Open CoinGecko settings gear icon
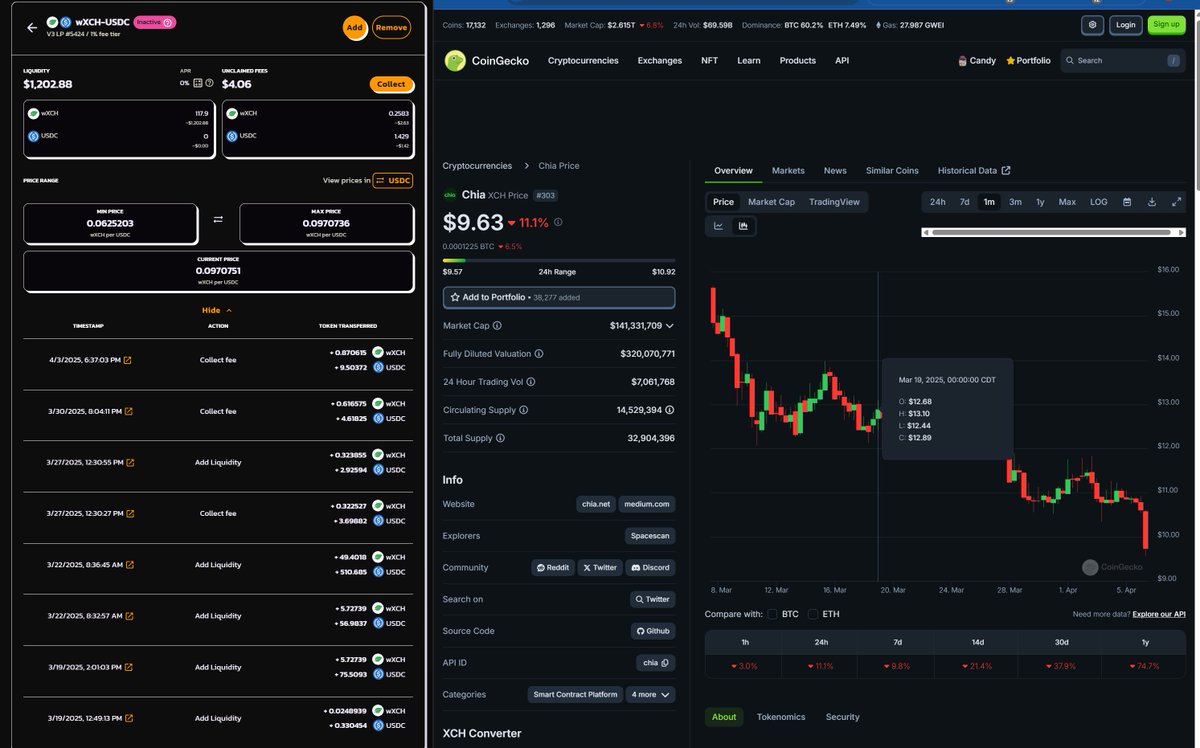The width and height of the screenshot is (1200, 748). [x=1093, y=24]
